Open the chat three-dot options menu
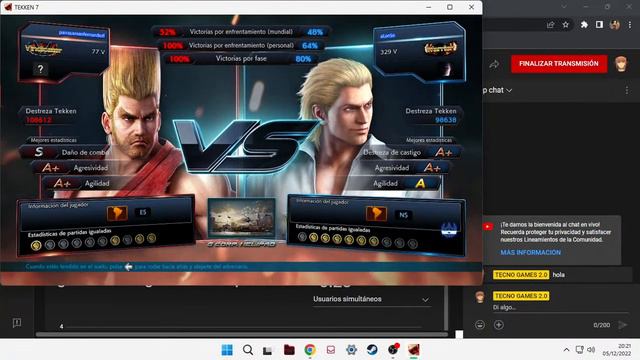Image resolution: width=640 pixels, height=360 pixels. 627,90
